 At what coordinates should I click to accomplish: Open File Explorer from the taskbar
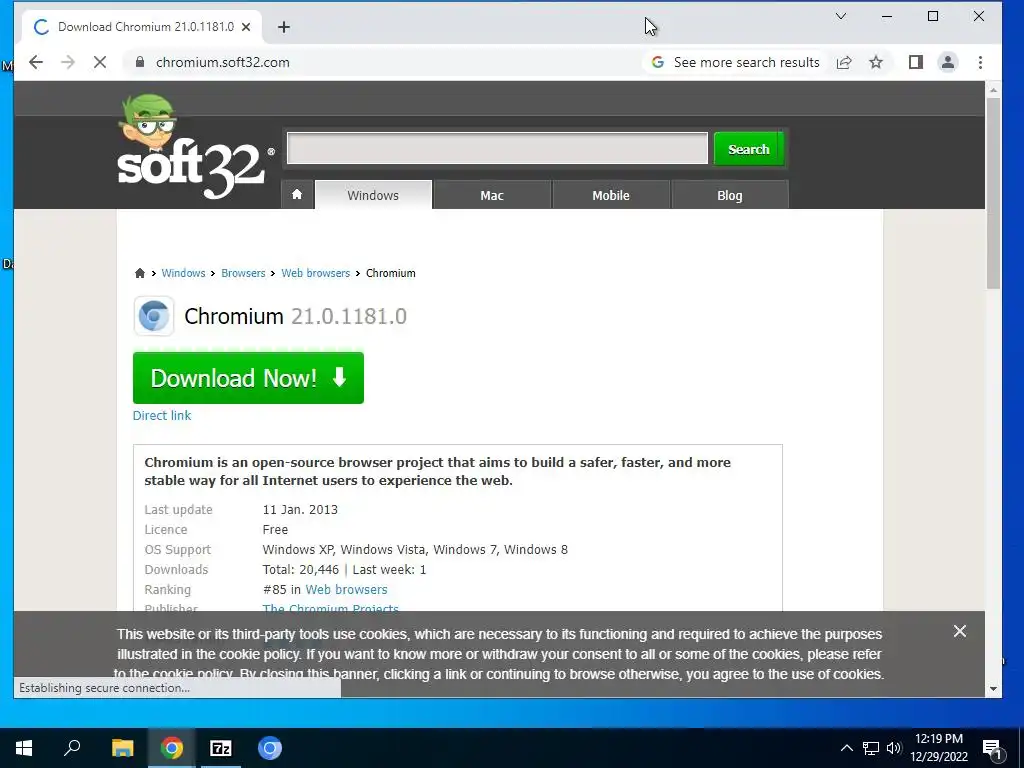[x=122, y=748]
